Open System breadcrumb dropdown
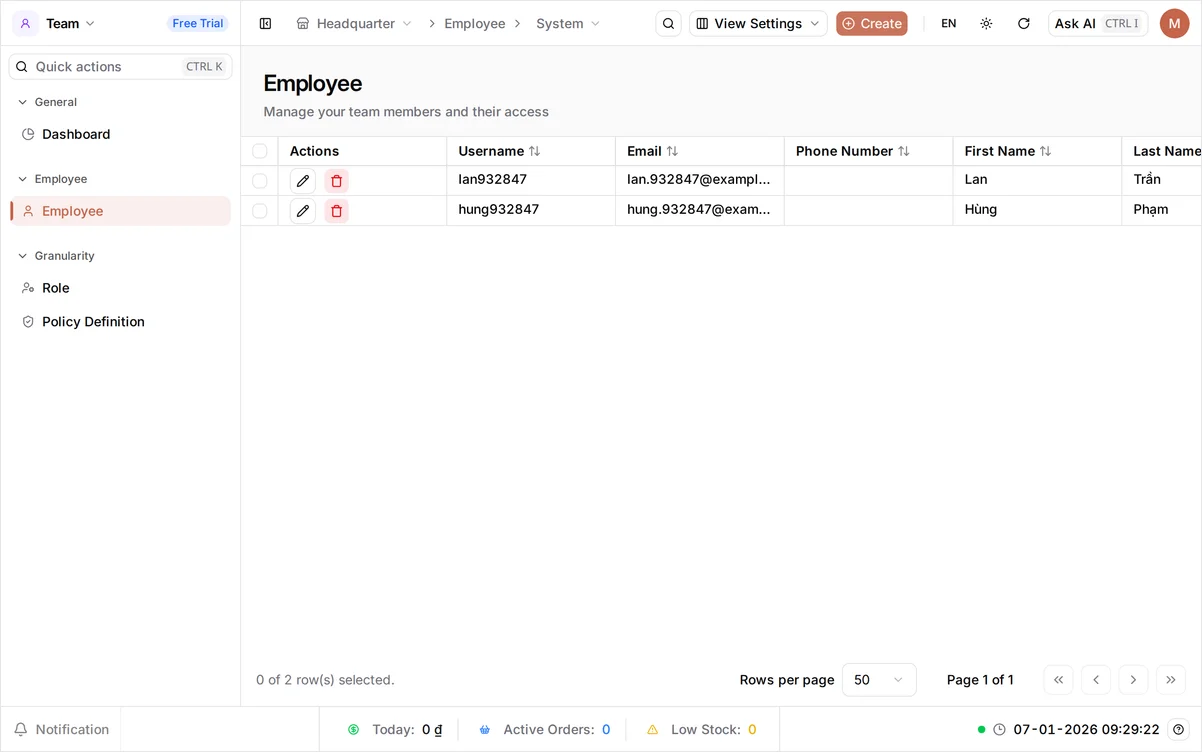This screenshot has height=752, width=1202. pos(568,23)
